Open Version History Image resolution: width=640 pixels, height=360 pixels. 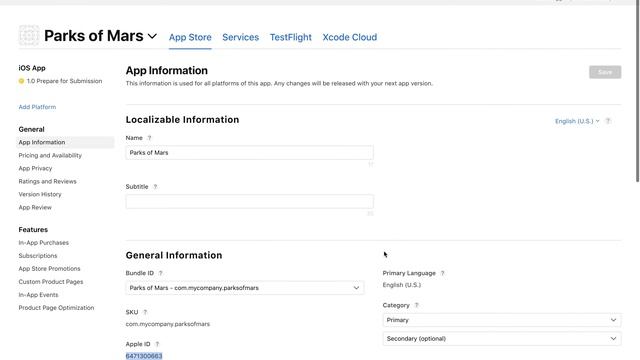[40, 194]
